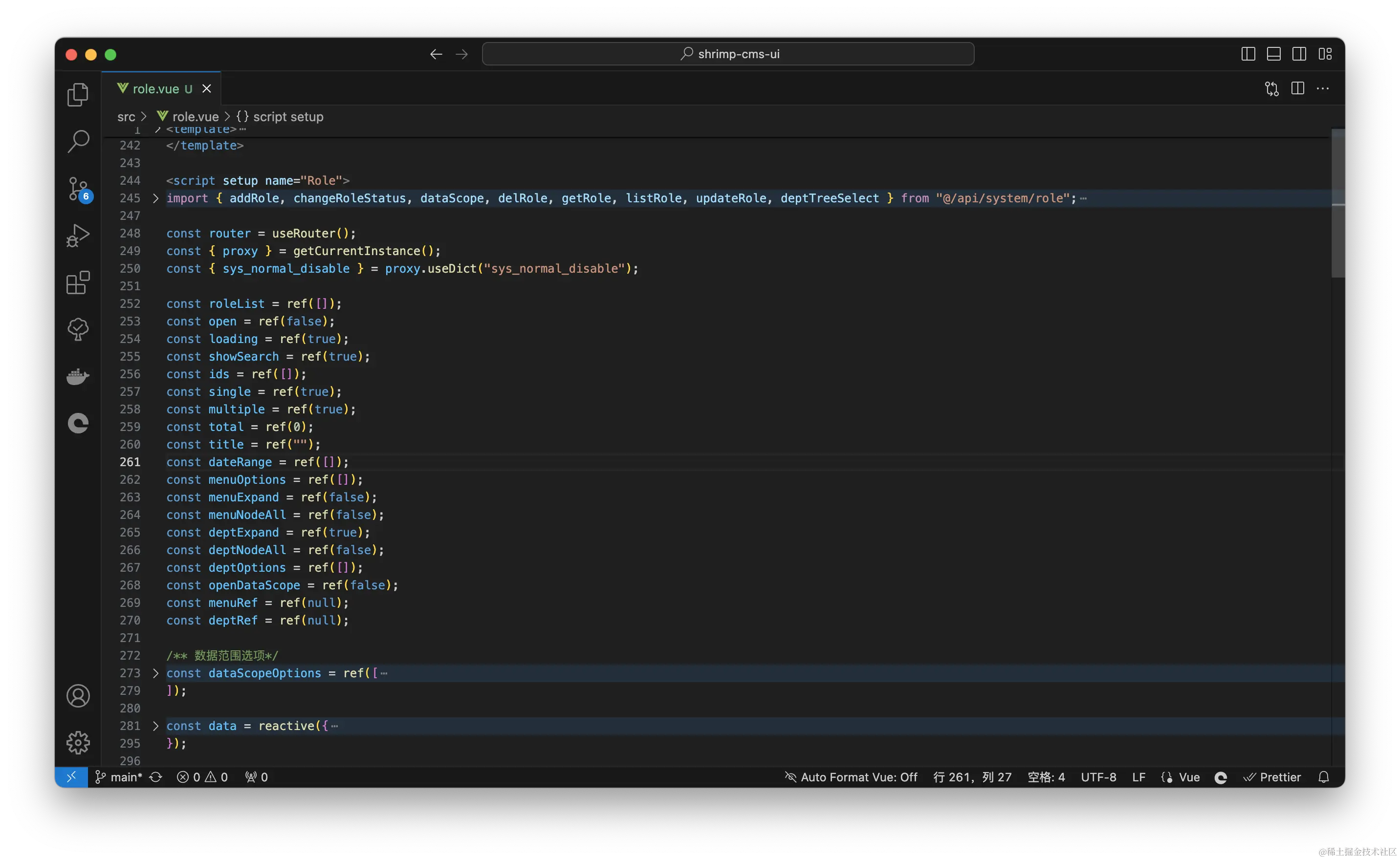Screen dimensions: 1400x860
Task: Open the errors and warnings Problems indicator
Action: click(x=202, y=777)
